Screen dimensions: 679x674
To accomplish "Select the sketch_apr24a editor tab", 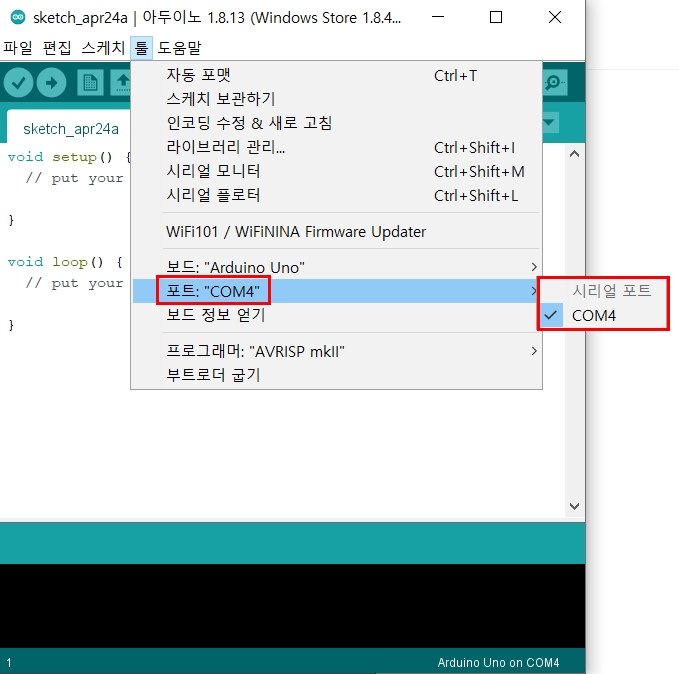I will pyautogui.click(x=71, y=129).
